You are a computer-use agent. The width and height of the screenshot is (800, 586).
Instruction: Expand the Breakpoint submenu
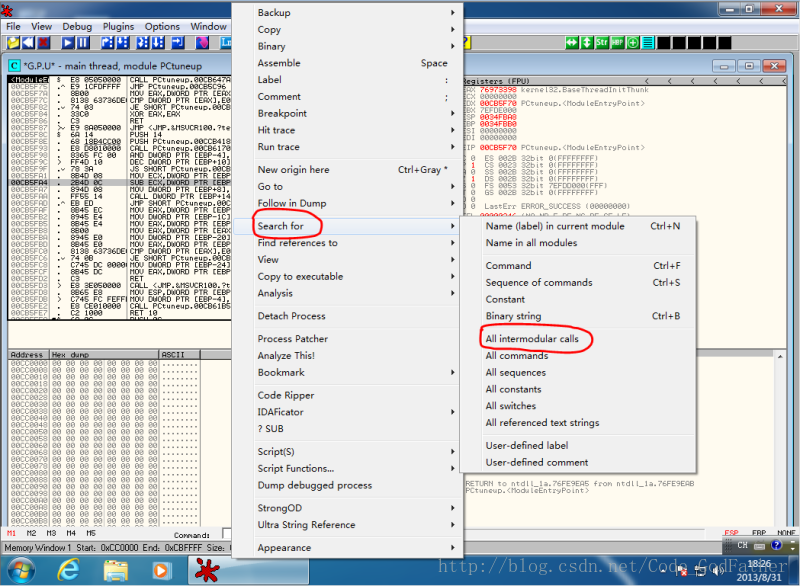coord(347,113)
